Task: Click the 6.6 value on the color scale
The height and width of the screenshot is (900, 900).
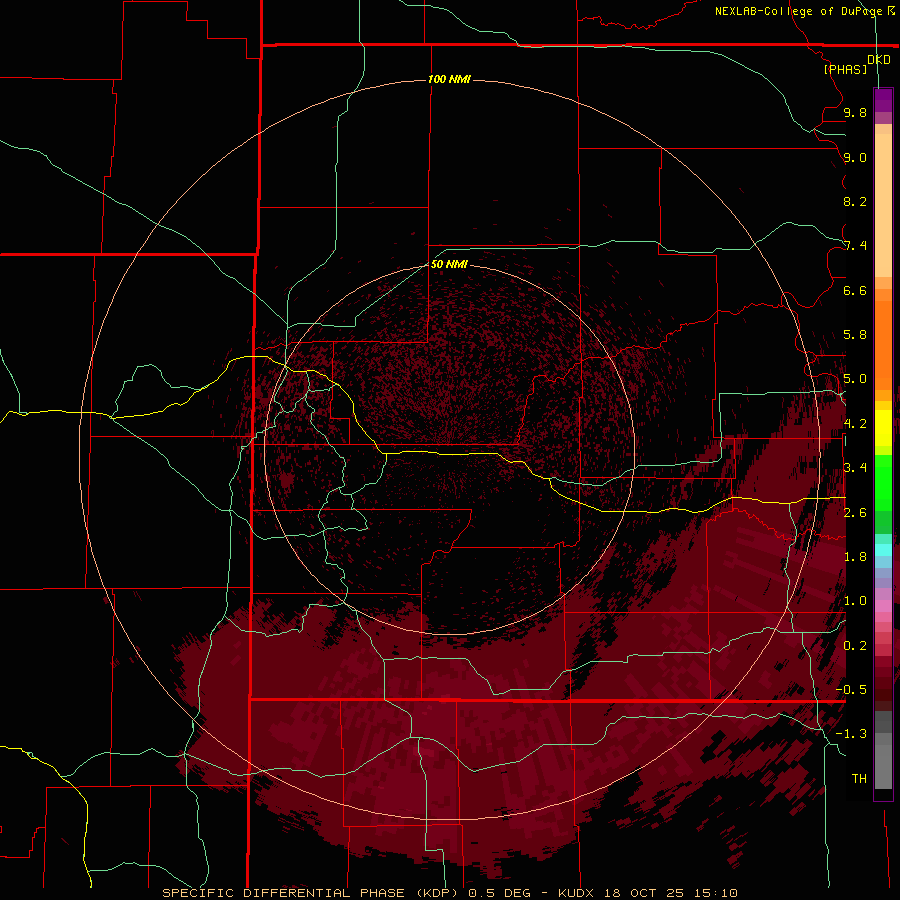Action: pyautogui.click(x=855, y=290)
